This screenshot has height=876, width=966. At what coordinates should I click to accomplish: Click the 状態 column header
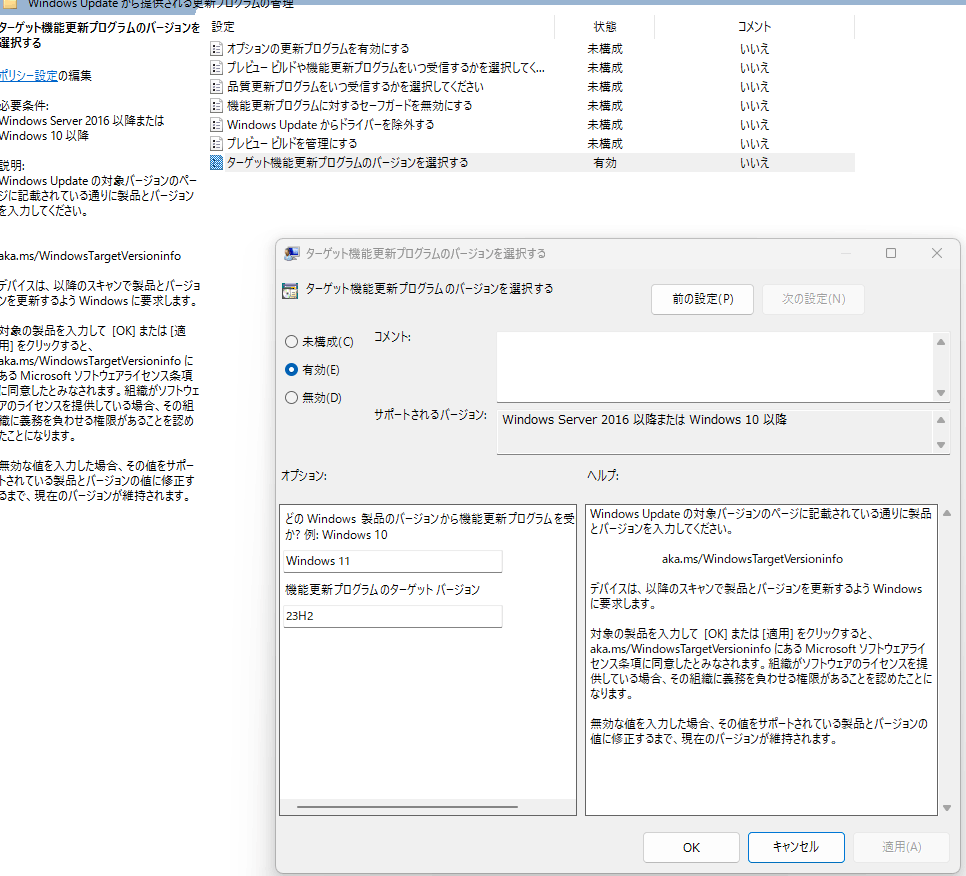pyautogui.click(x=604, y=27)
